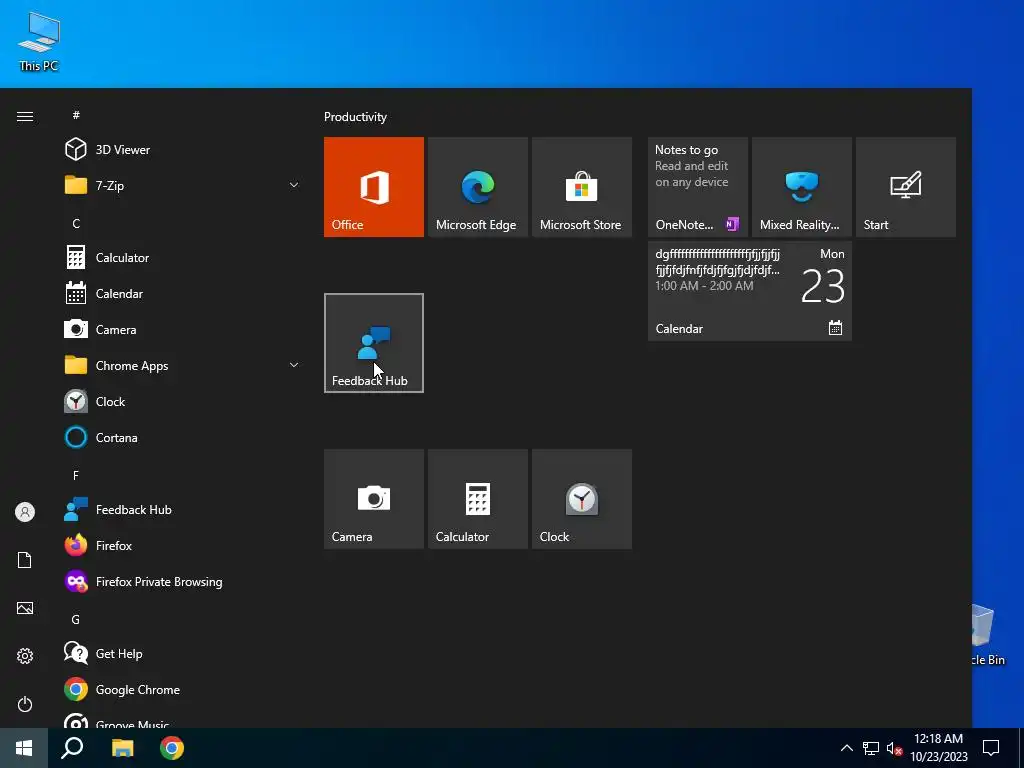Open taskbar Search
The height and width of the screenshot is (768, 1024).
click(x=72, y=748)
